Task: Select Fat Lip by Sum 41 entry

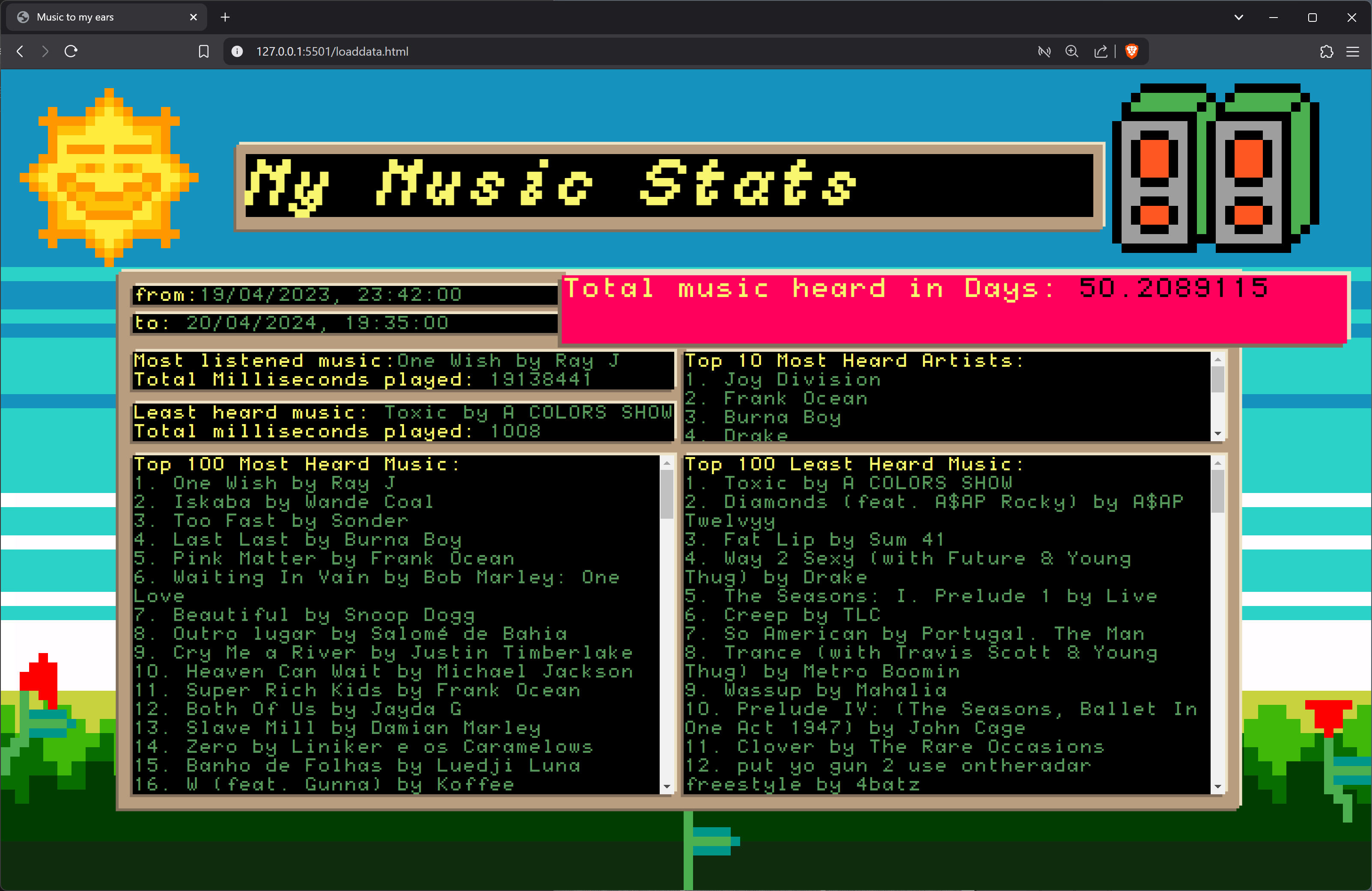Action: [x=815, y=540]
